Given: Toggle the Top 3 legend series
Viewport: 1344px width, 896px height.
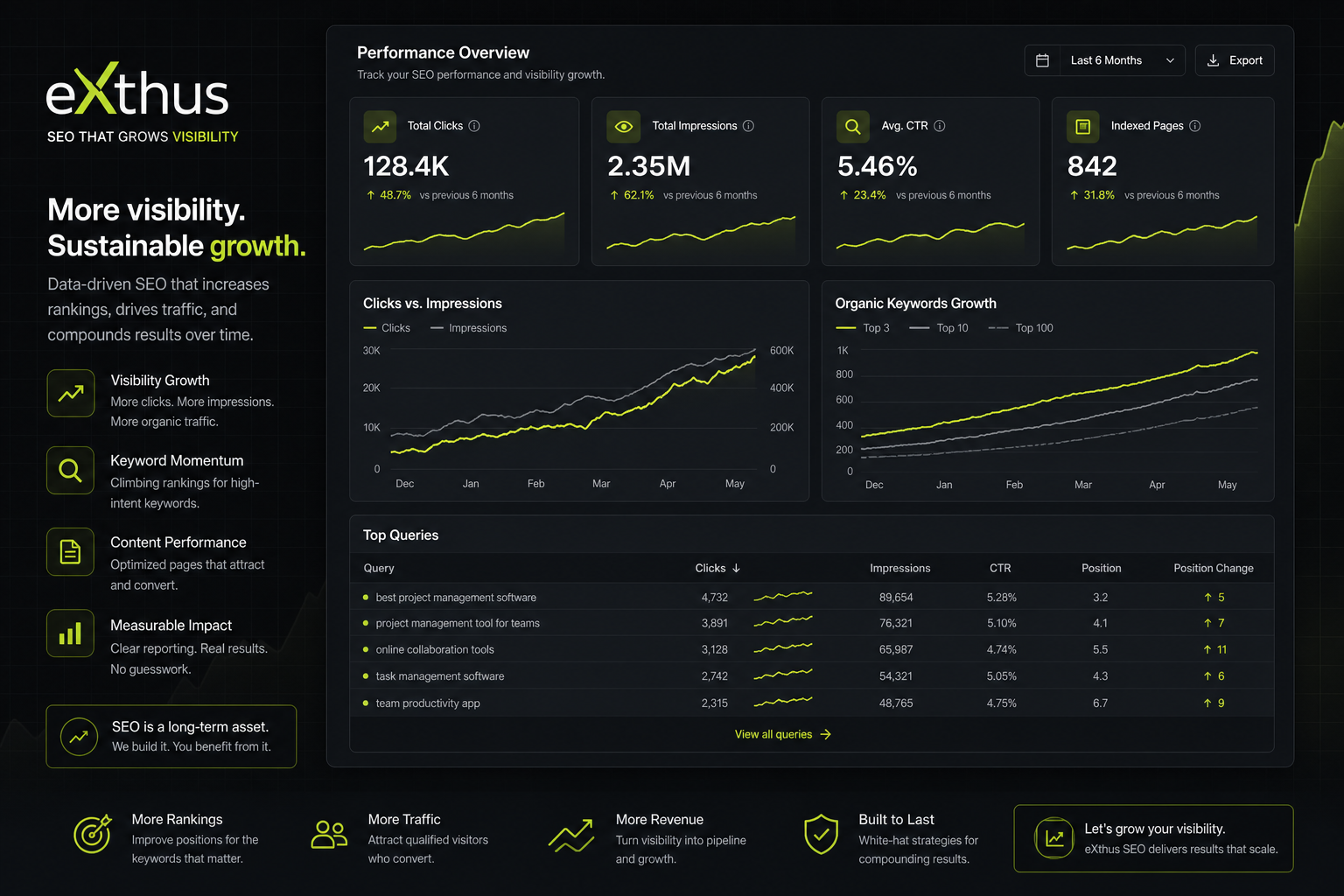Looking at the screenshot, I should 863,328.
